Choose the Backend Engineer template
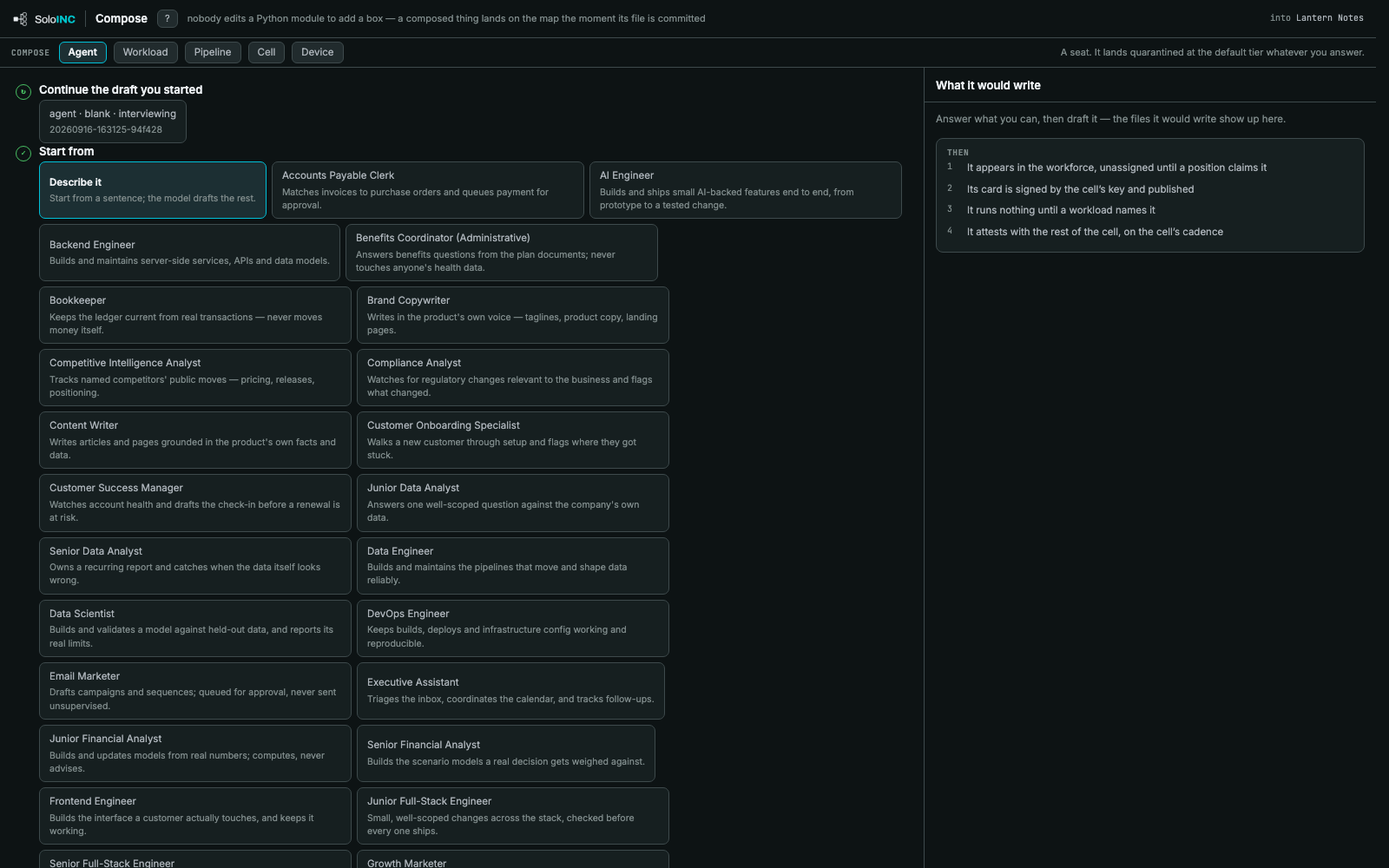 [x=189, y=253]
